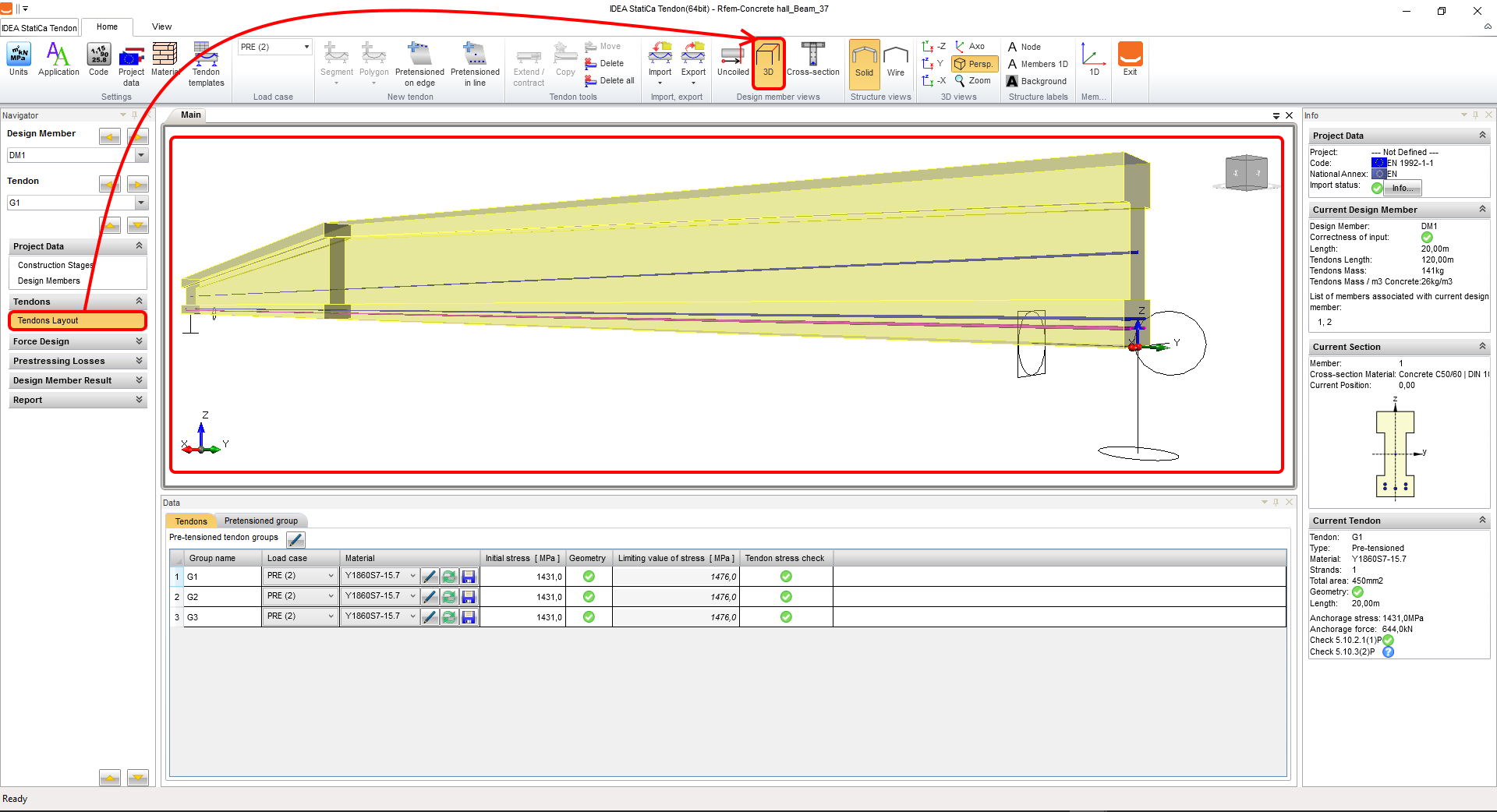Toggle the Wire structure view

pyautogui.click(x=896, y=60)
